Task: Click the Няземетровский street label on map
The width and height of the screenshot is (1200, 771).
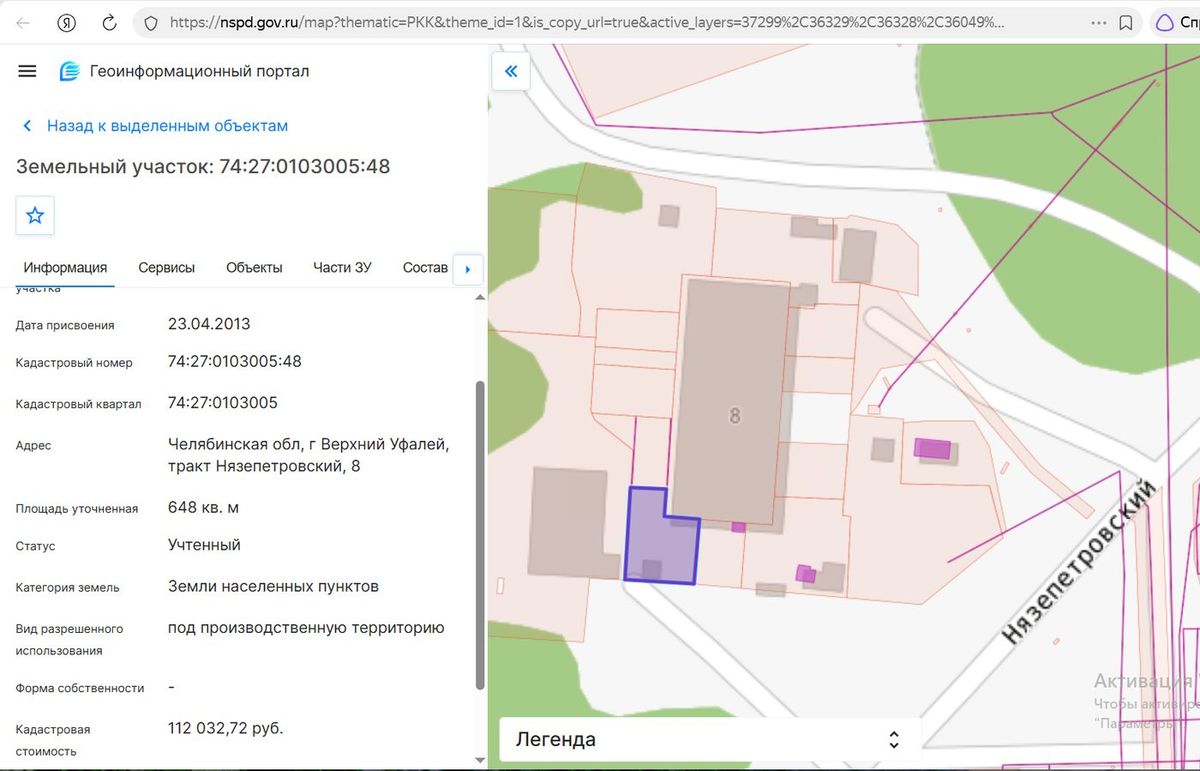Action: point(1081,564)
